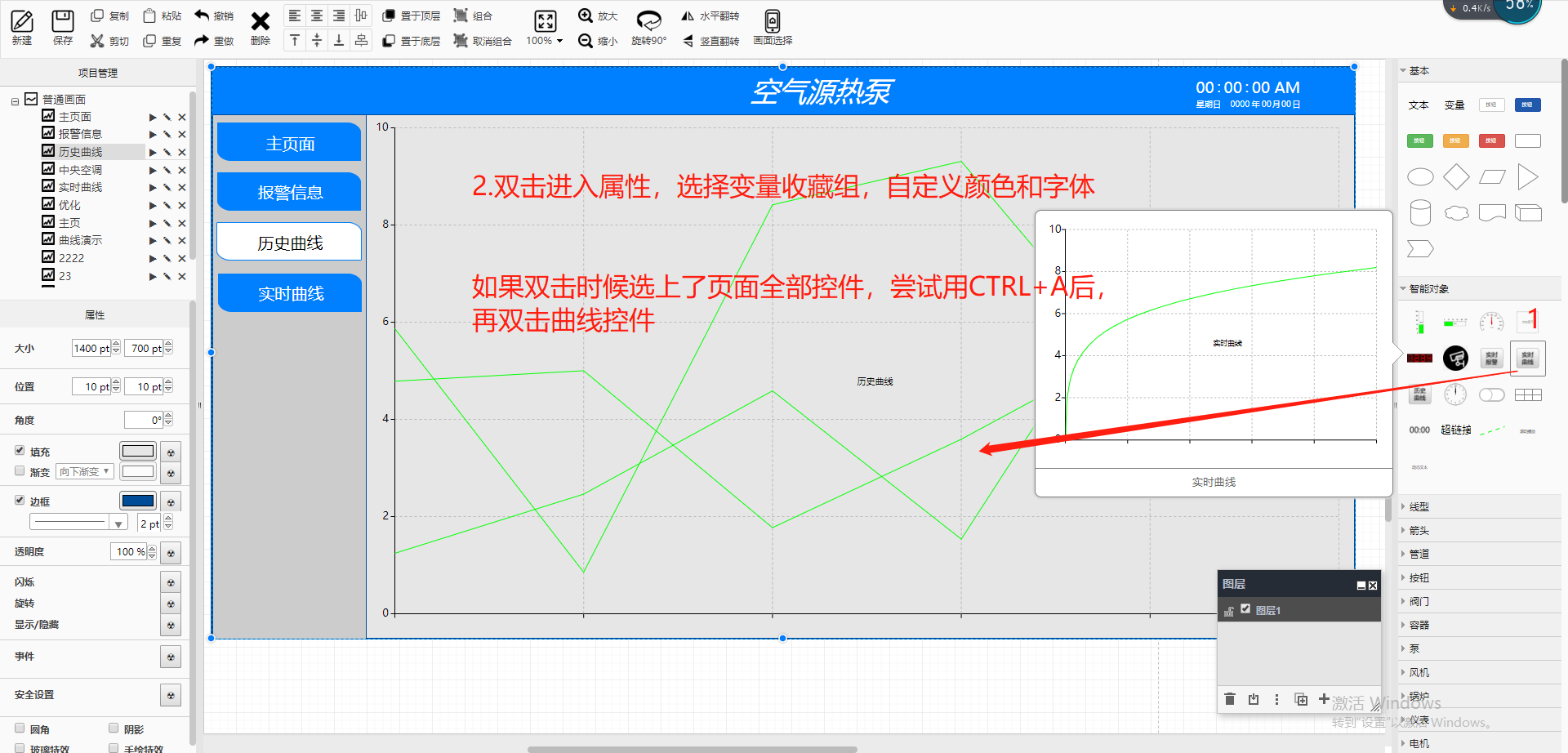Toggle the 填充 fill checkbox

click(20, 450)
